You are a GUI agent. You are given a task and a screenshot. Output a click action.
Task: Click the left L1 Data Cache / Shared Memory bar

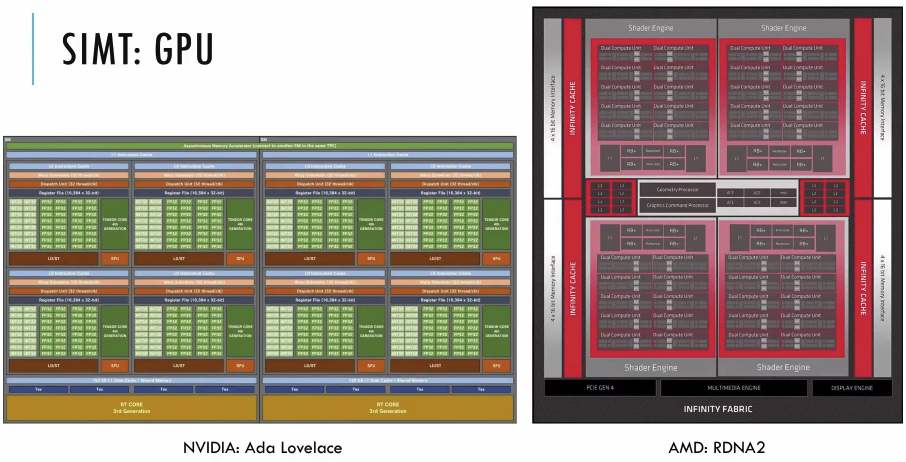point(131,381)
